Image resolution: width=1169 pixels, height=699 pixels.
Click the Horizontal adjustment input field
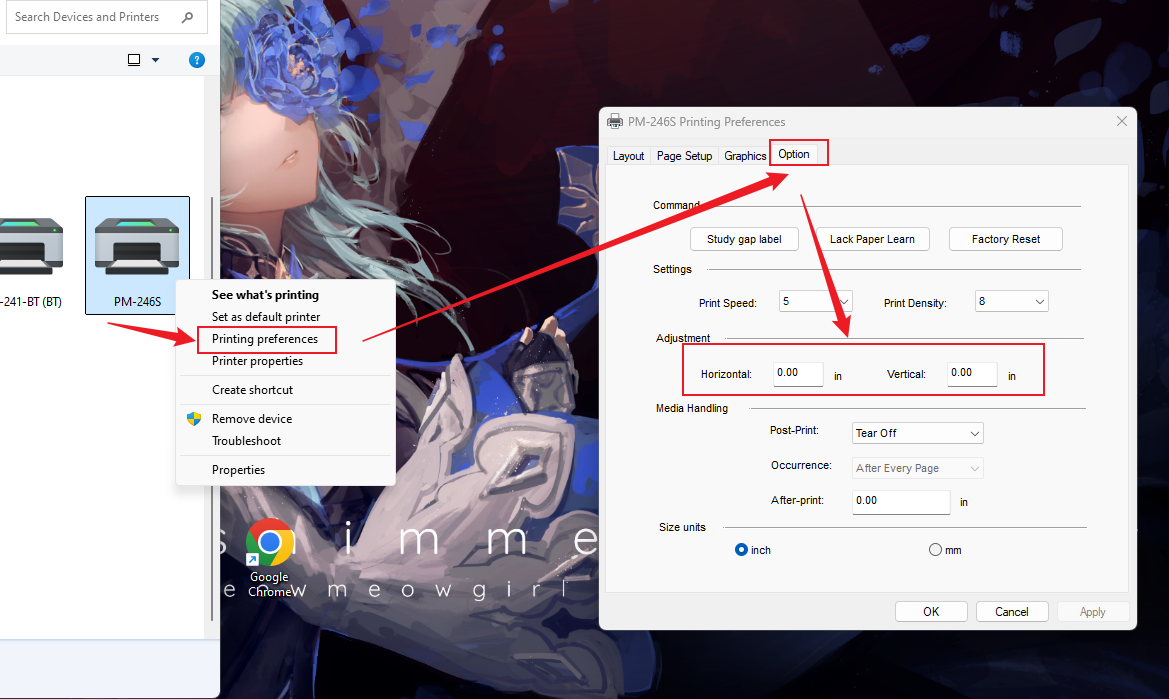coord(798,373)
